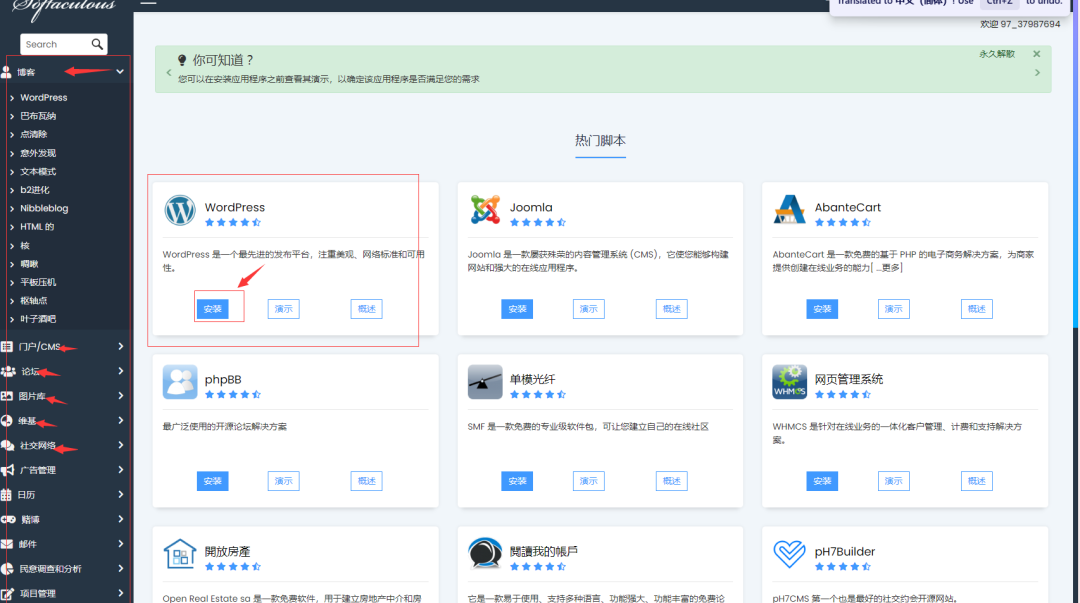Screen dimensions: 1080x603
Task: Click the Open Real Estate house icon
Action: 181,554
